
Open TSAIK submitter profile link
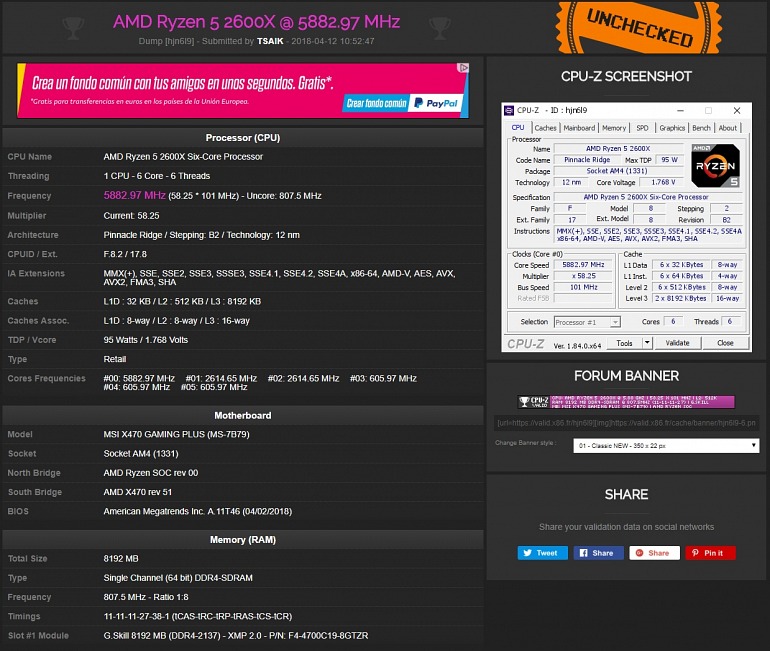pos(270,41)
